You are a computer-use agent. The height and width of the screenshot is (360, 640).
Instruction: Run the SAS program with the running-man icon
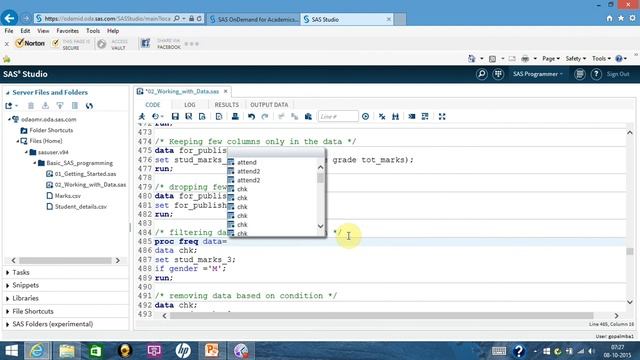pos(142,117)
